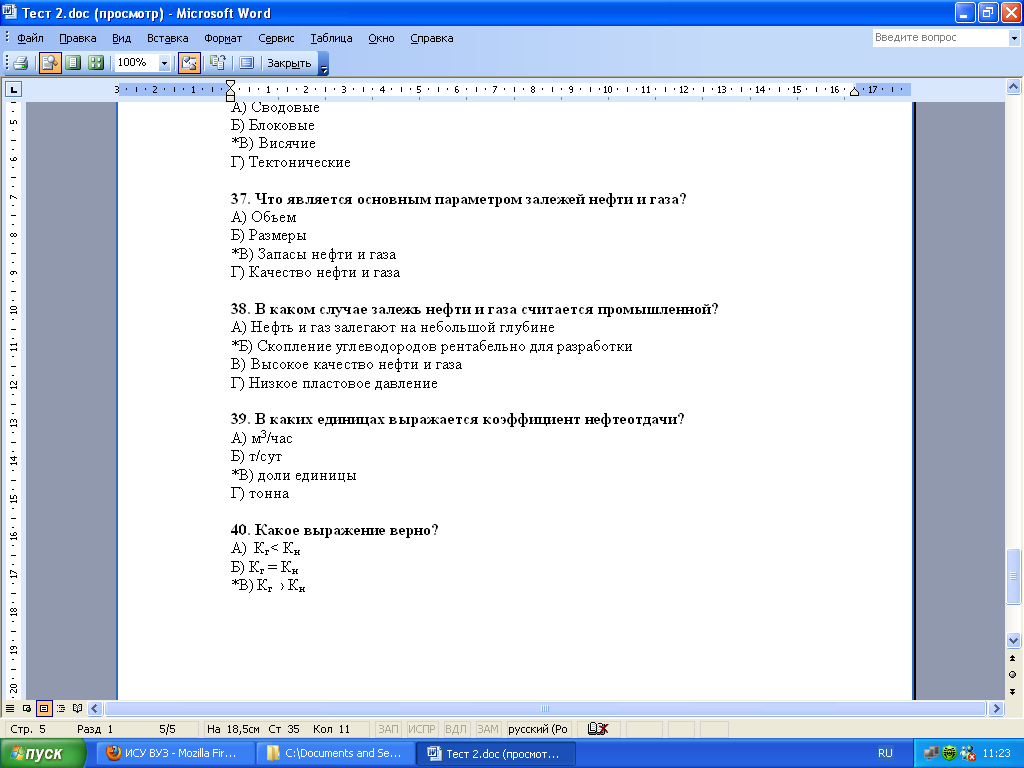
Task: Toggle ЗАМ overtype indicator
Action: click(x=487, y=729)
